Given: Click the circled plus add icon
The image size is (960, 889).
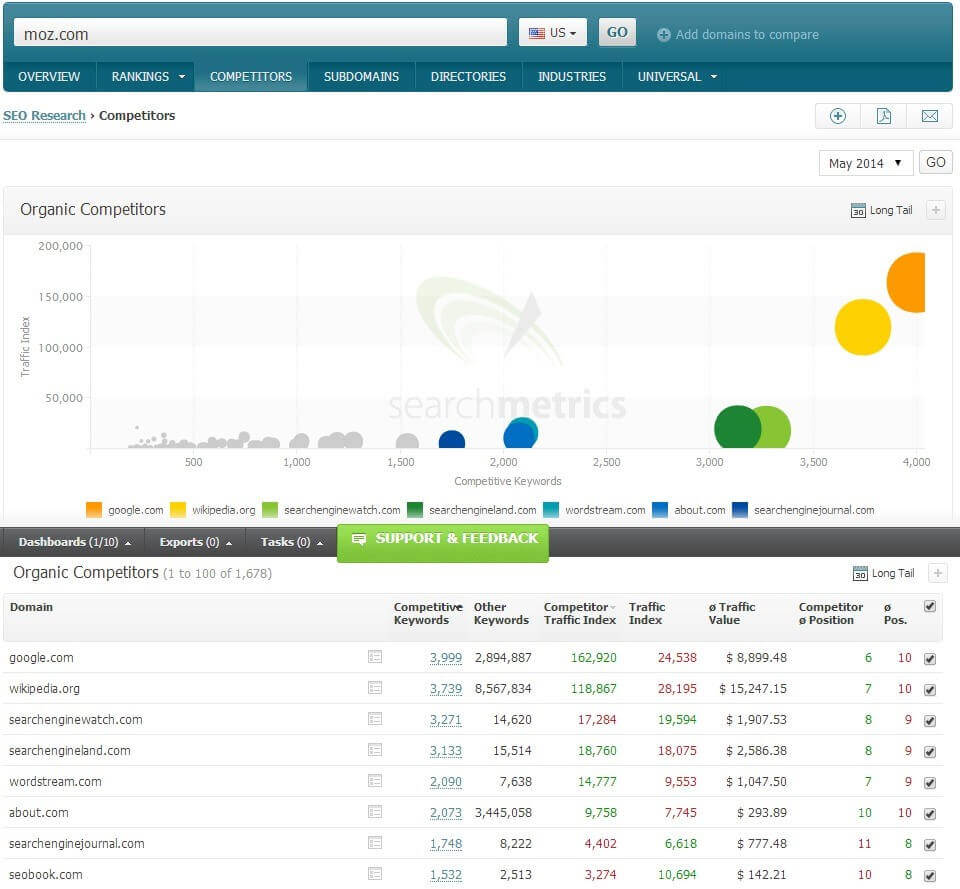Looking at the screenshot, I should pyautogui.click(x=838, y=116).
